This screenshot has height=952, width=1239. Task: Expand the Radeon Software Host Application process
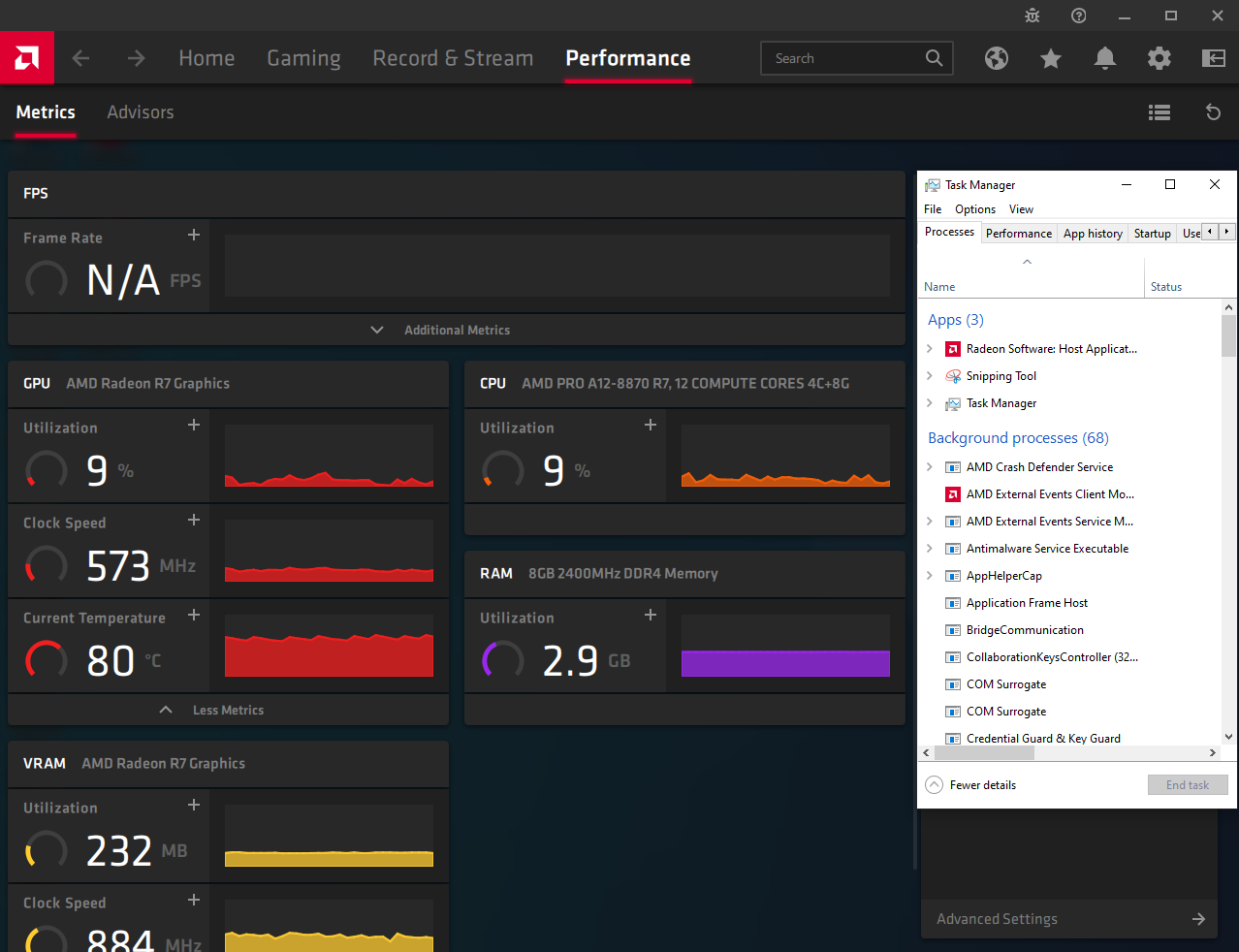click(932, 348)
